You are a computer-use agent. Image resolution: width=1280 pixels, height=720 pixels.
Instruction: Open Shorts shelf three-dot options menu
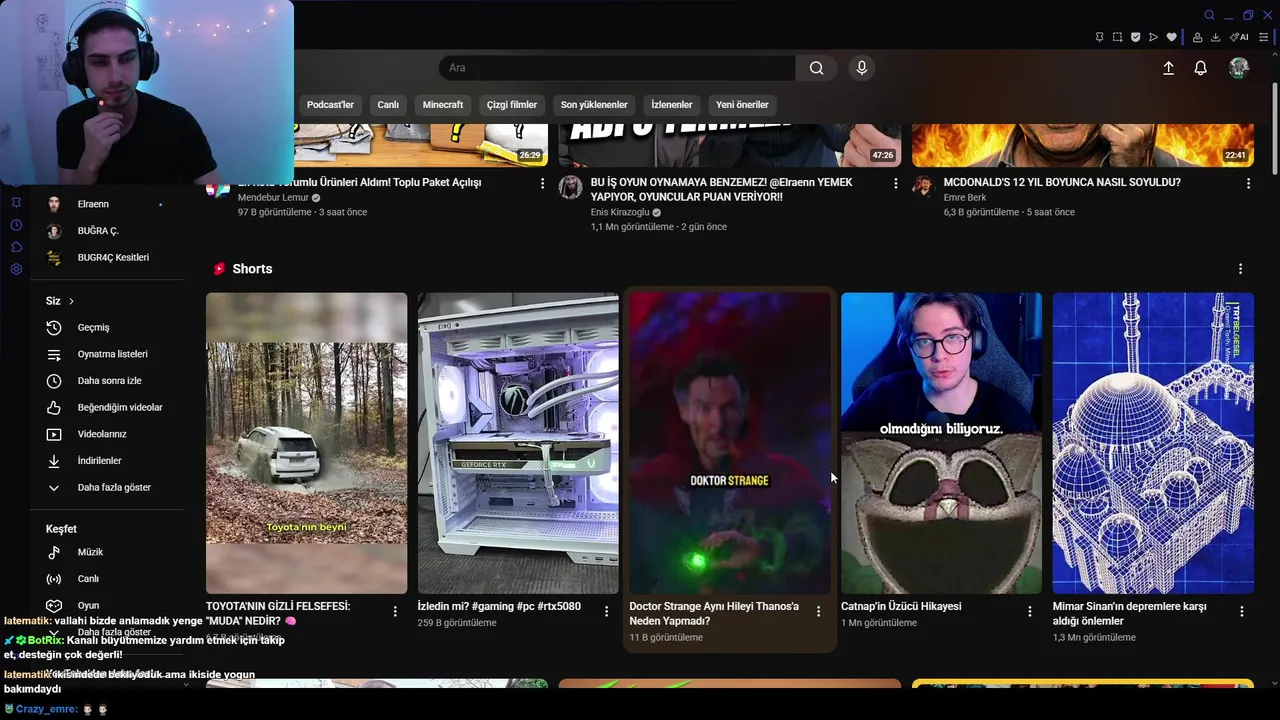[1240, 269]
